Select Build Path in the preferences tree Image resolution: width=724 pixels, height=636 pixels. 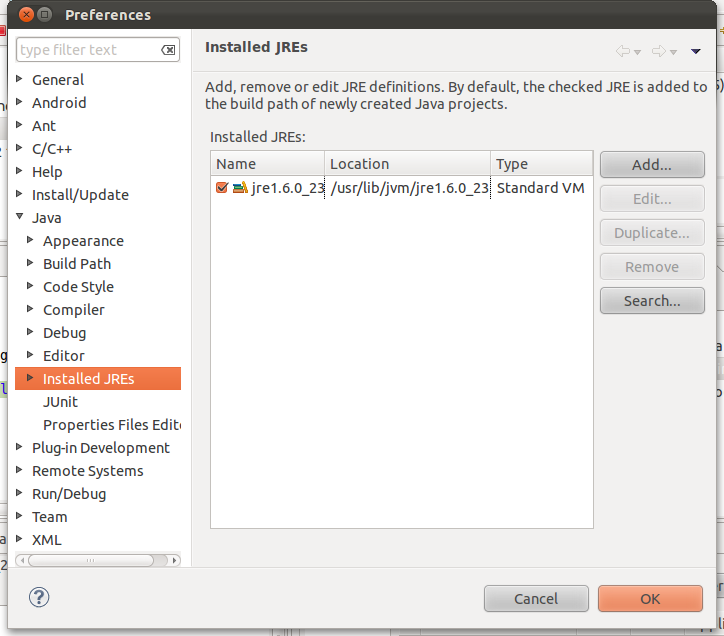77,264
